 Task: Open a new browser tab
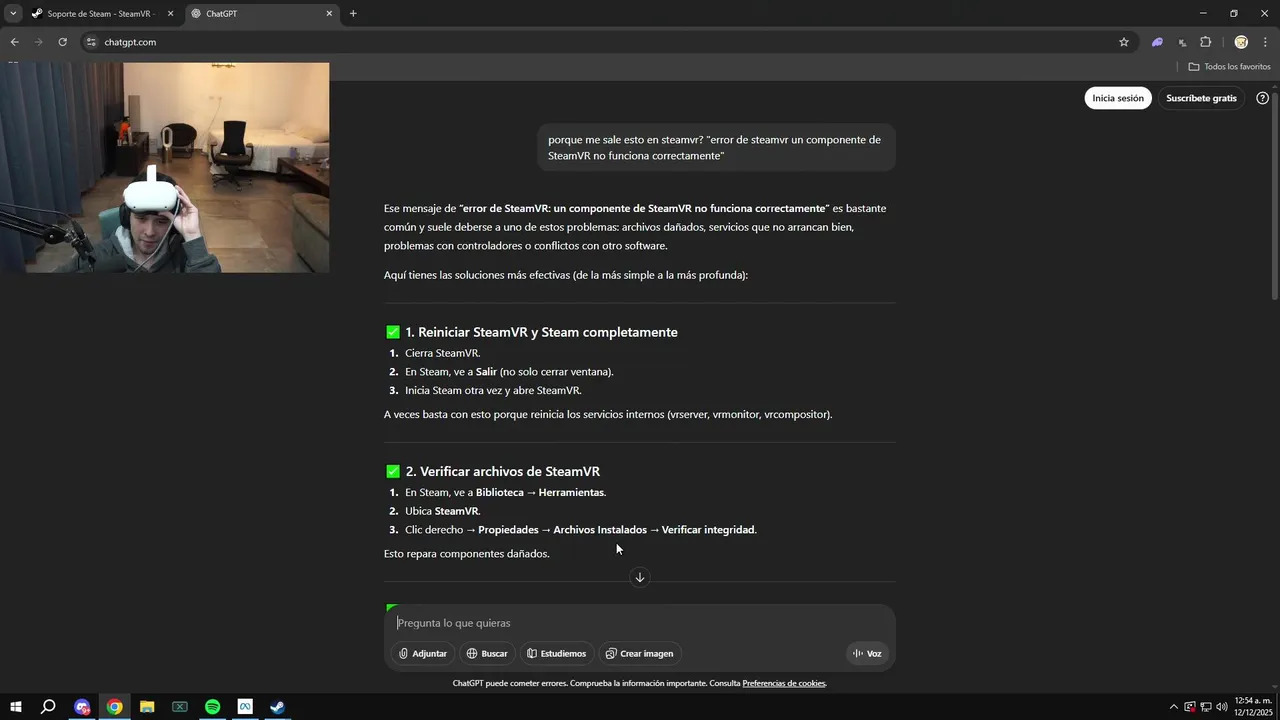pyautogui.click(x=353, y=14)
